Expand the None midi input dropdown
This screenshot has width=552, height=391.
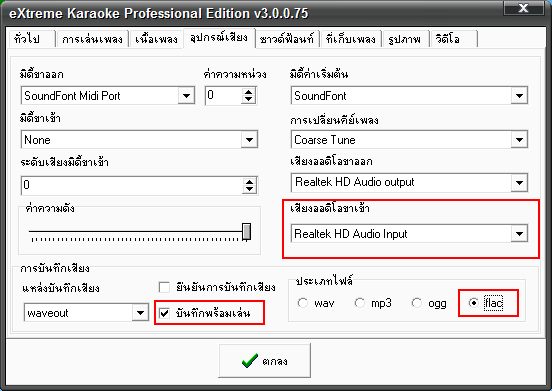click(x=249, y=140)
